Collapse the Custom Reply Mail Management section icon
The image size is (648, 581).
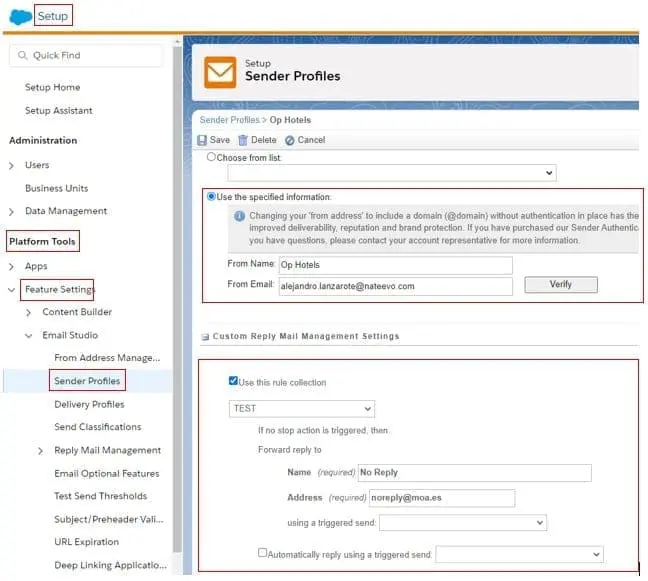205,337
